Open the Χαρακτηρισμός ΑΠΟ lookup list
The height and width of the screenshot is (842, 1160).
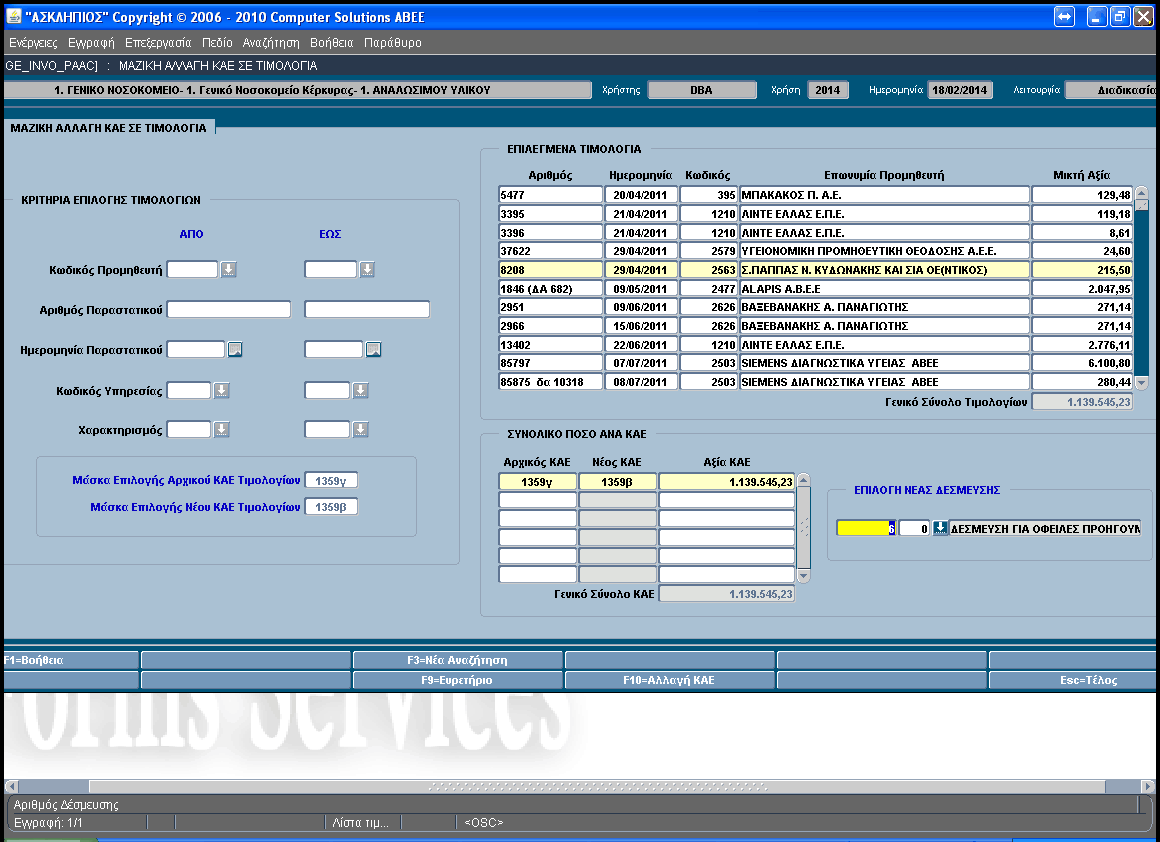coord(221,429)
